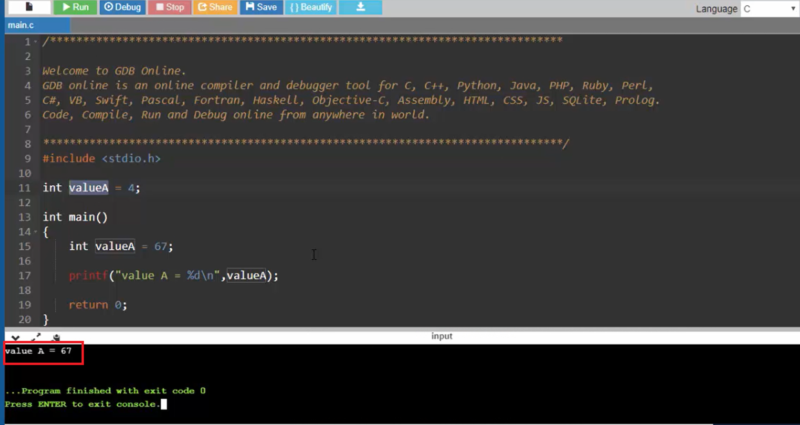The height and width of the screenshot is (425, 800).
Task: Run the program with the Run button
Action: click(75, 7)
